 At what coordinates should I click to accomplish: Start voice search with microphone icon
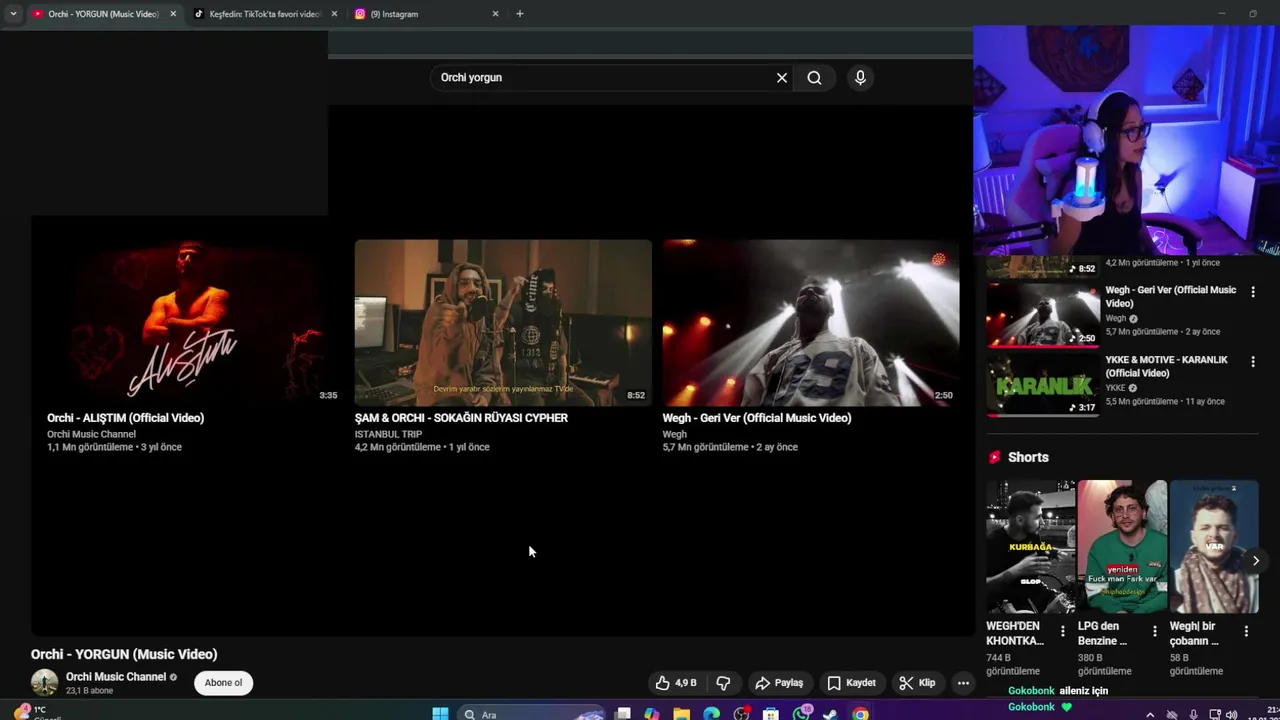860,78
